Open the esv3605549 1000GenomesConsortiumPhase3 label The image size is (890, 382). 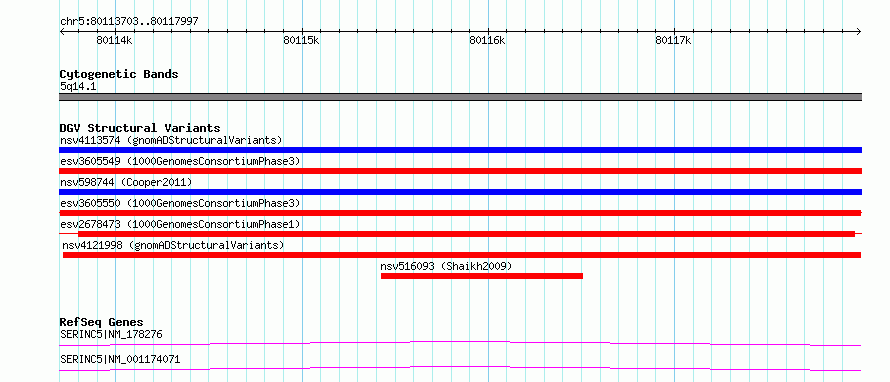pyautogui.click(x=180, y=161)
